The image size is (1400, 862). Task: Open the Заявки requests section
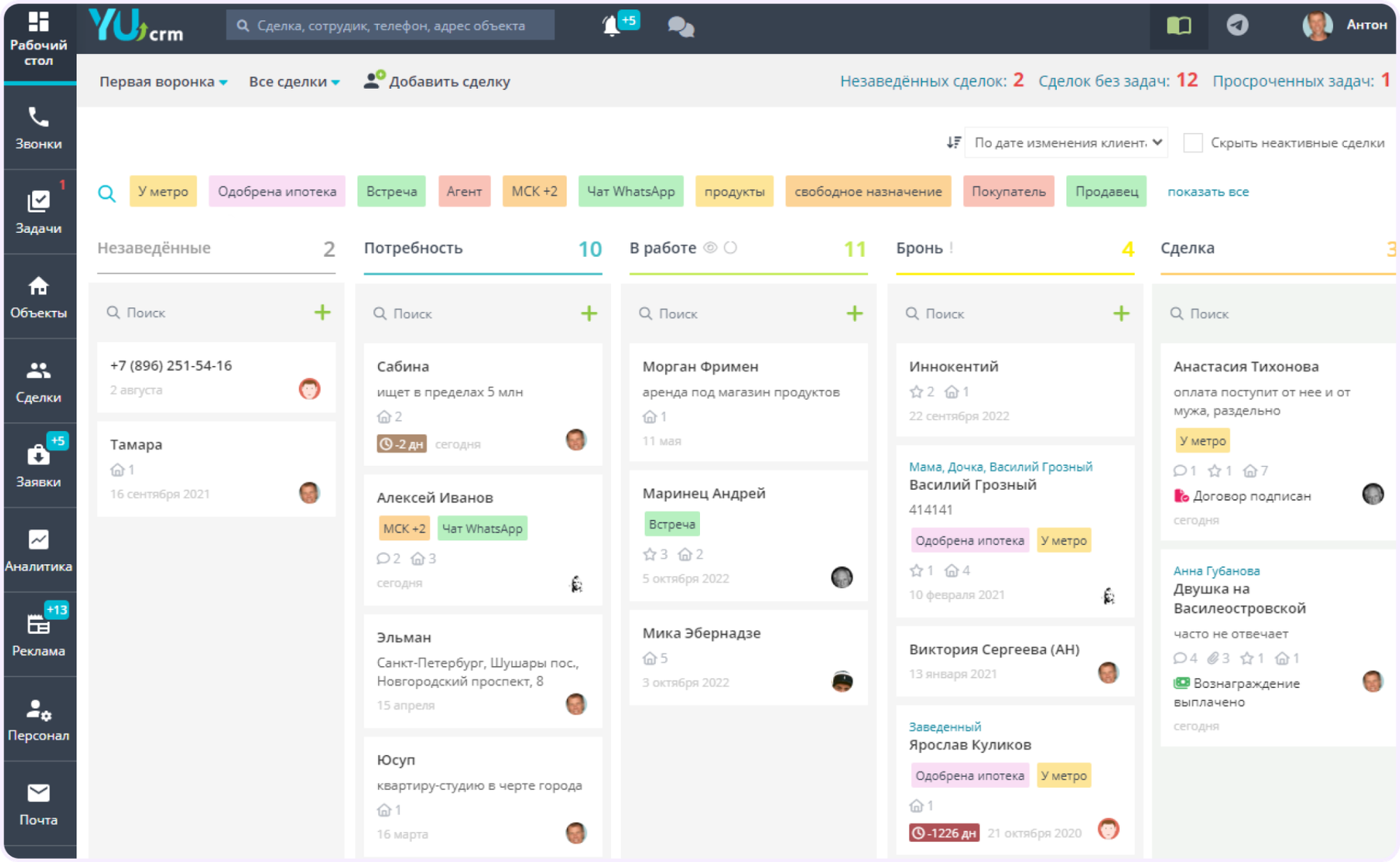[x=38, y=467]
